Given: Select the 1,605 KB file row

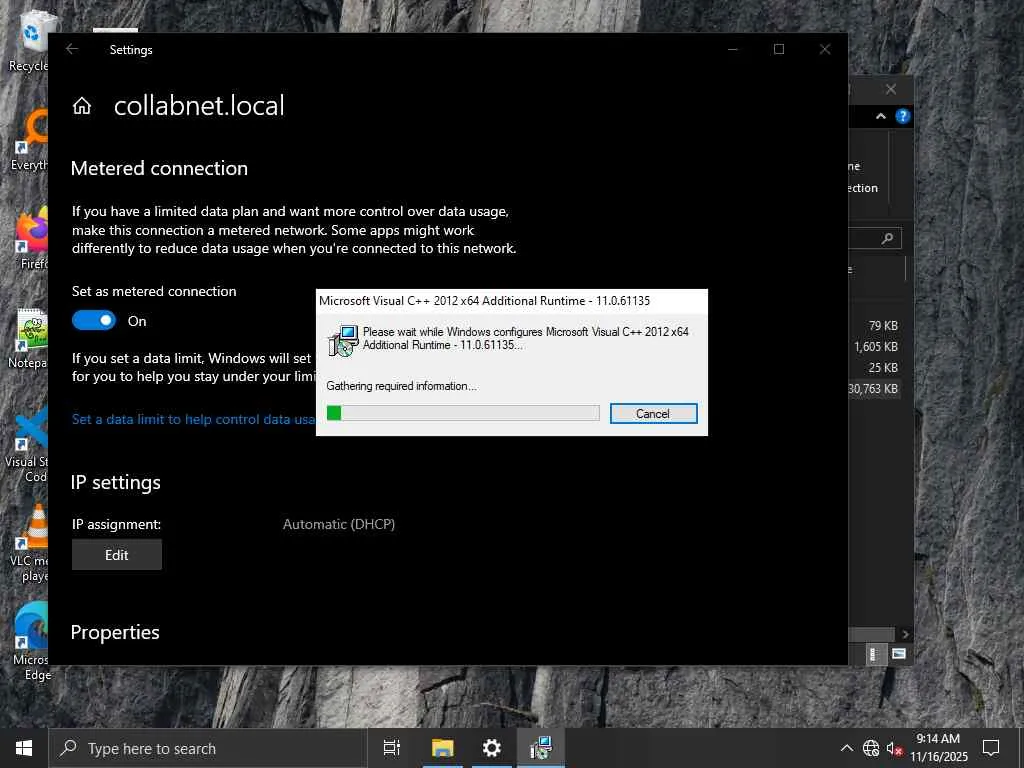Looking at the screenshot, I should pyautogui.click(x=873, y=347).
